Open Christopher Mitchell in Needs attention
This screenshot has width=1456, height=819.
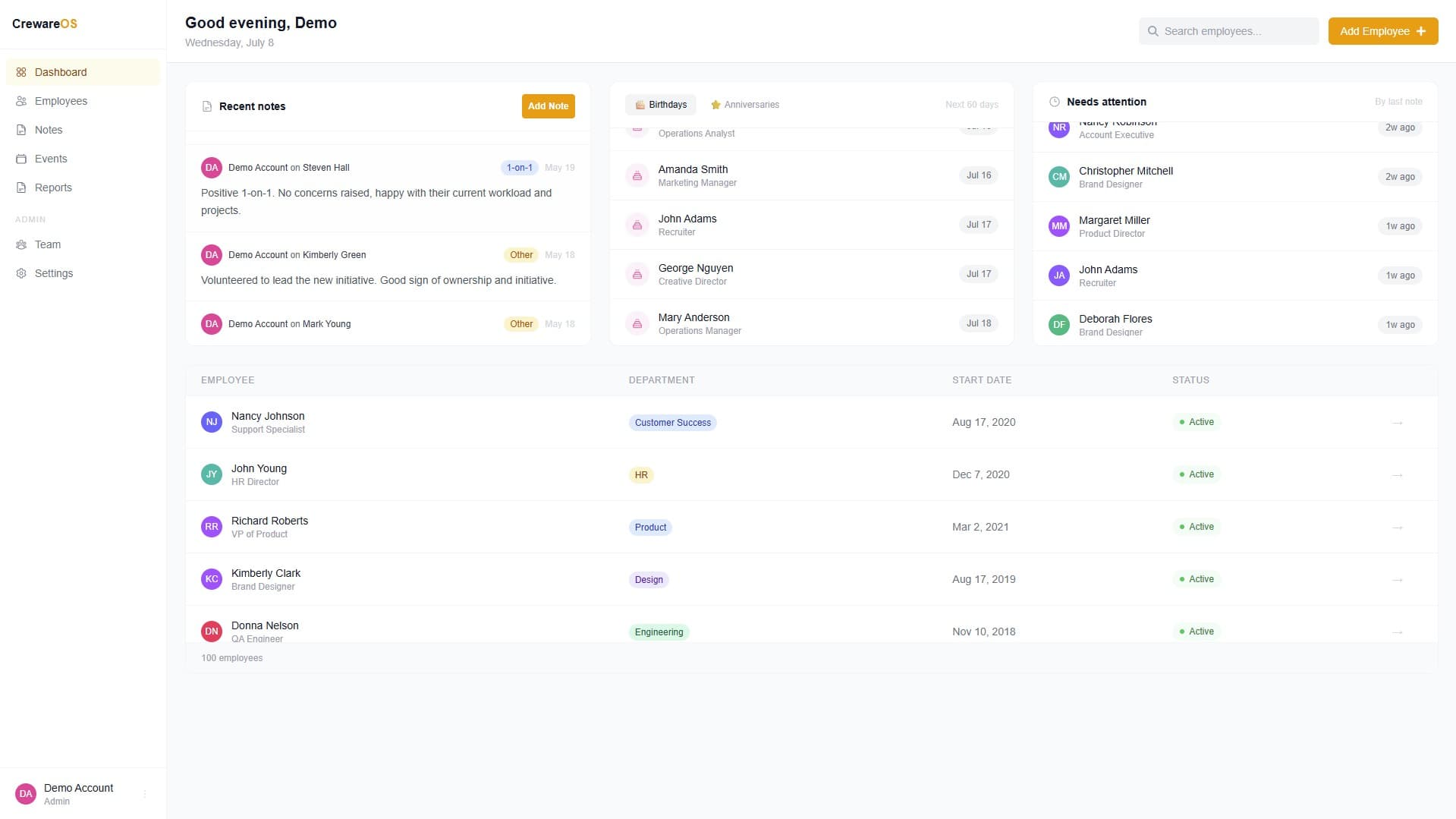[x=1235, y=177]
